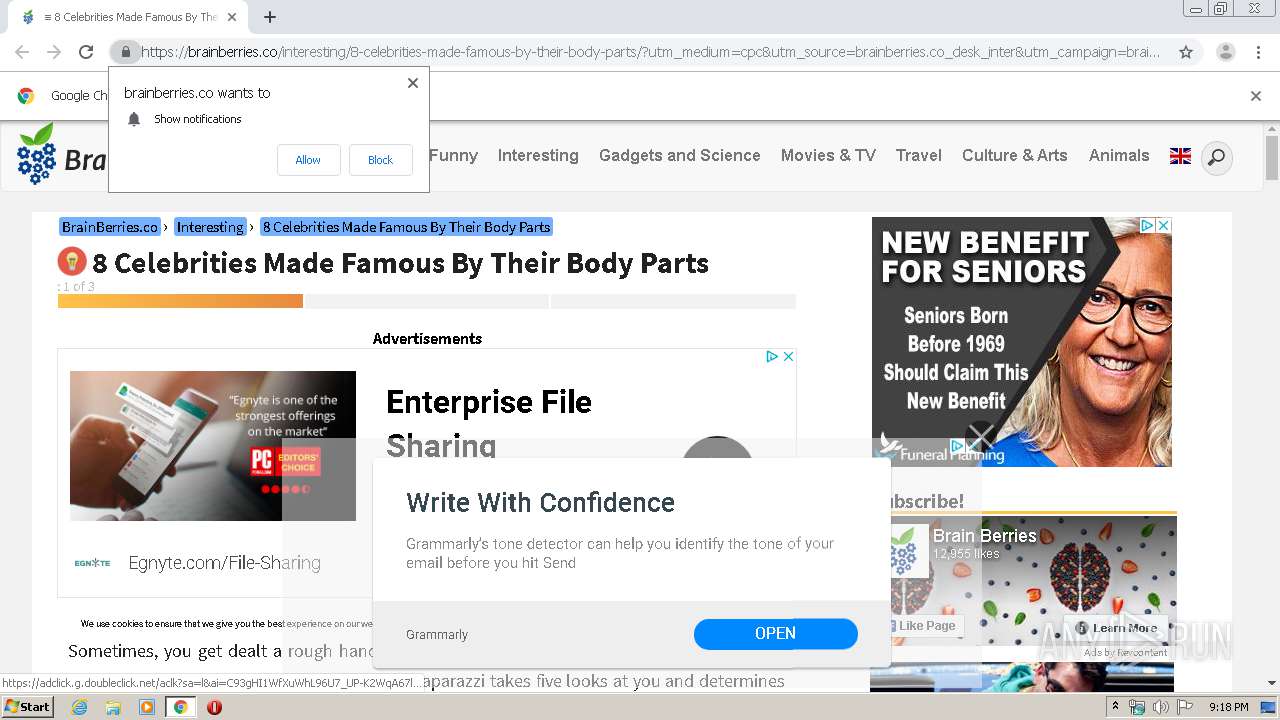The height and width of the screenshot is (720, 1280).
Task: Open the Travel category
Action: (x=919, y=155)
